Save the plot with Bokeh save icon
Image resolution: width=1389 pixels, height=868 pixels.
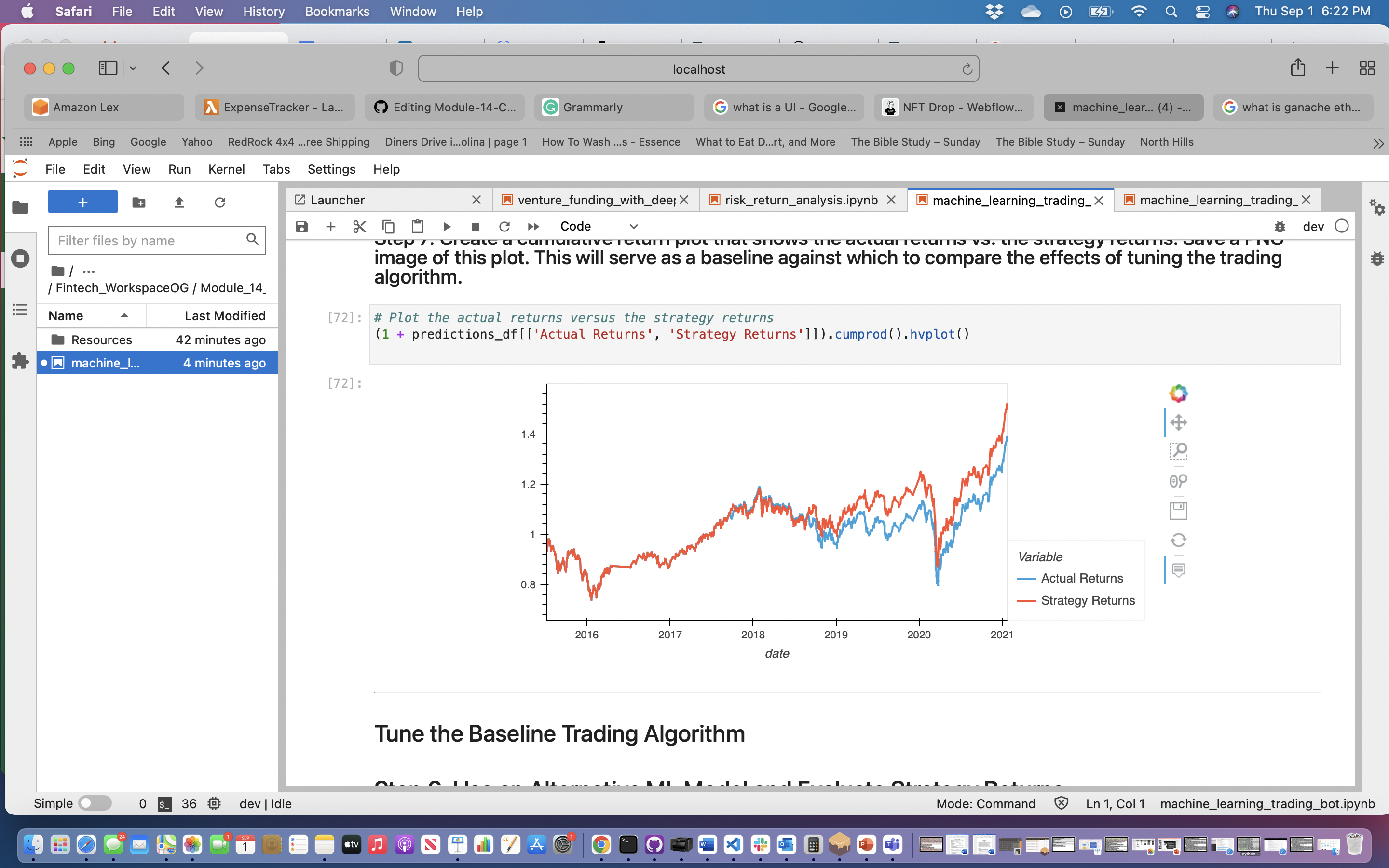pos(1178,510)
